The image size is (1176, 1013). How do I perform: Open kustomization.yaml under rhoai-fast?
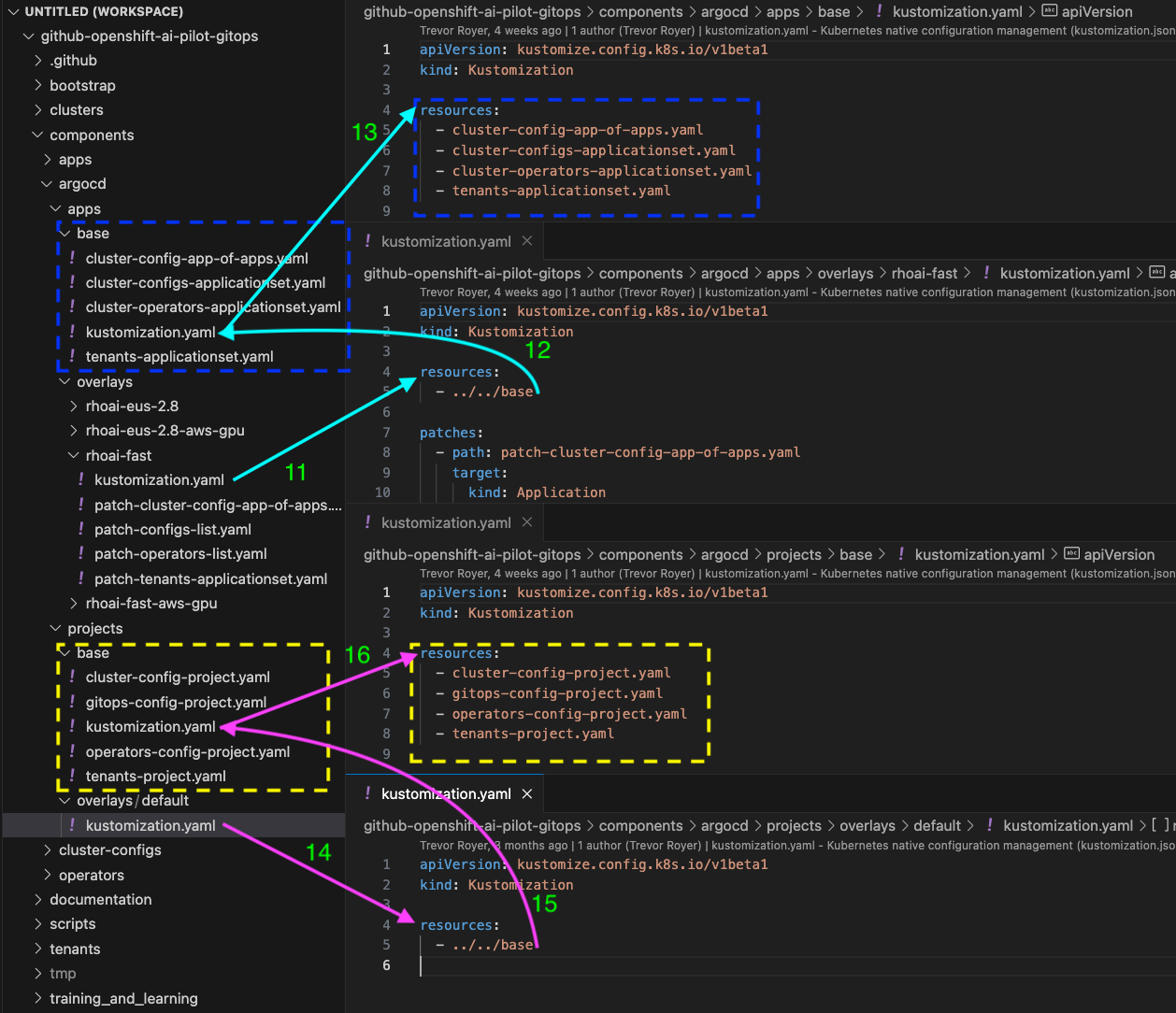(159, 479)
